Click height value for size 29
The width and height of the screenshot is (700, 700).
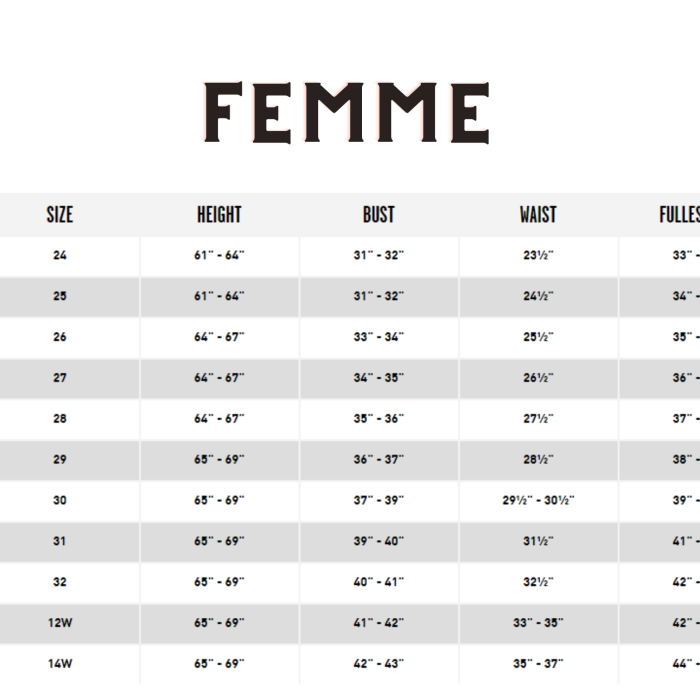pyautogui.click(x=219, y=459)
